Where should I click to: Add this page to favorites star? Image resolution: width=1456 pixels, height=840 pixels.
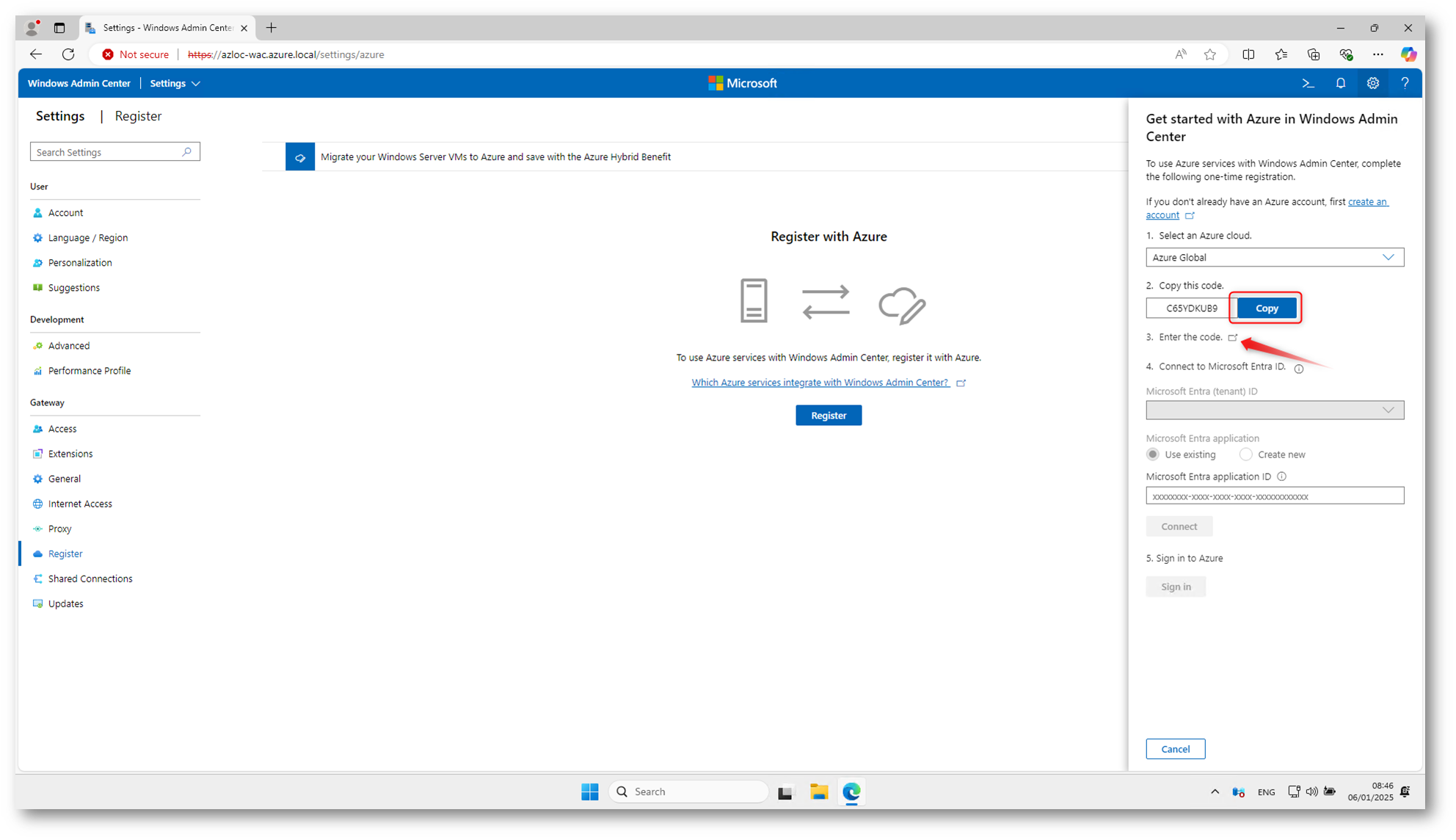1210,54
